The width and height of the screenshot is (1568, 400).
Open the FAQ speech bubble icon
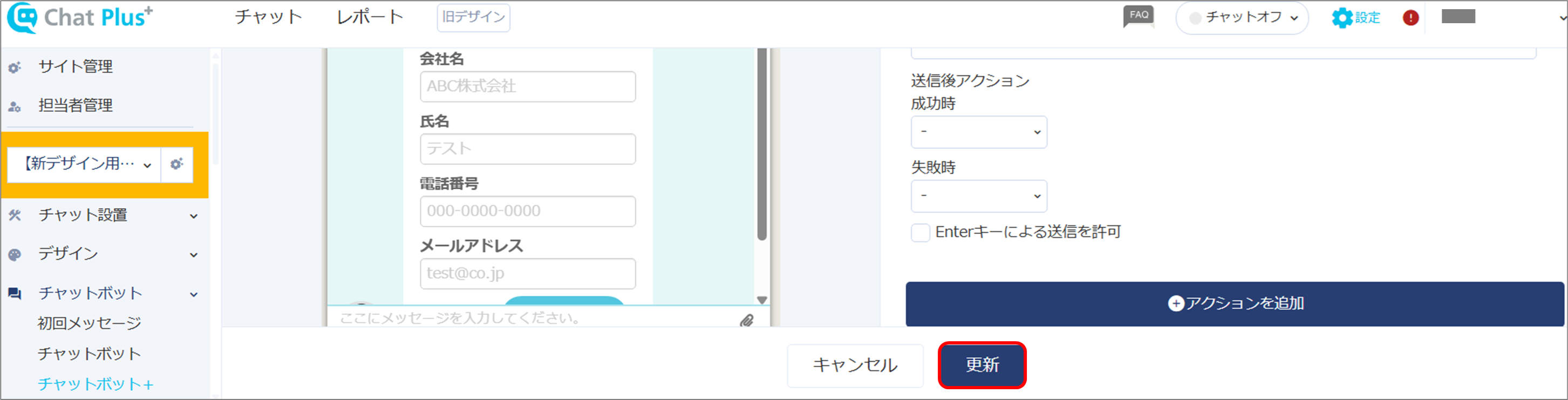[1138, 16]
